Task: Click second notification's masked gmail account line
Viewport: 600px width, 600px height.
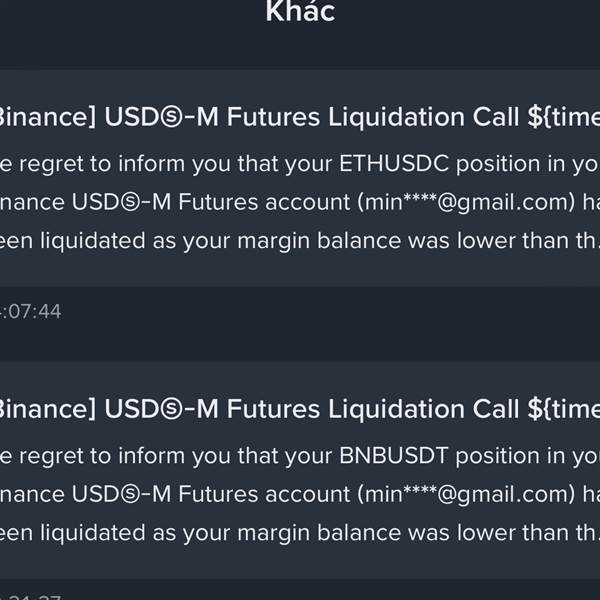Action: tap(300, 495)
